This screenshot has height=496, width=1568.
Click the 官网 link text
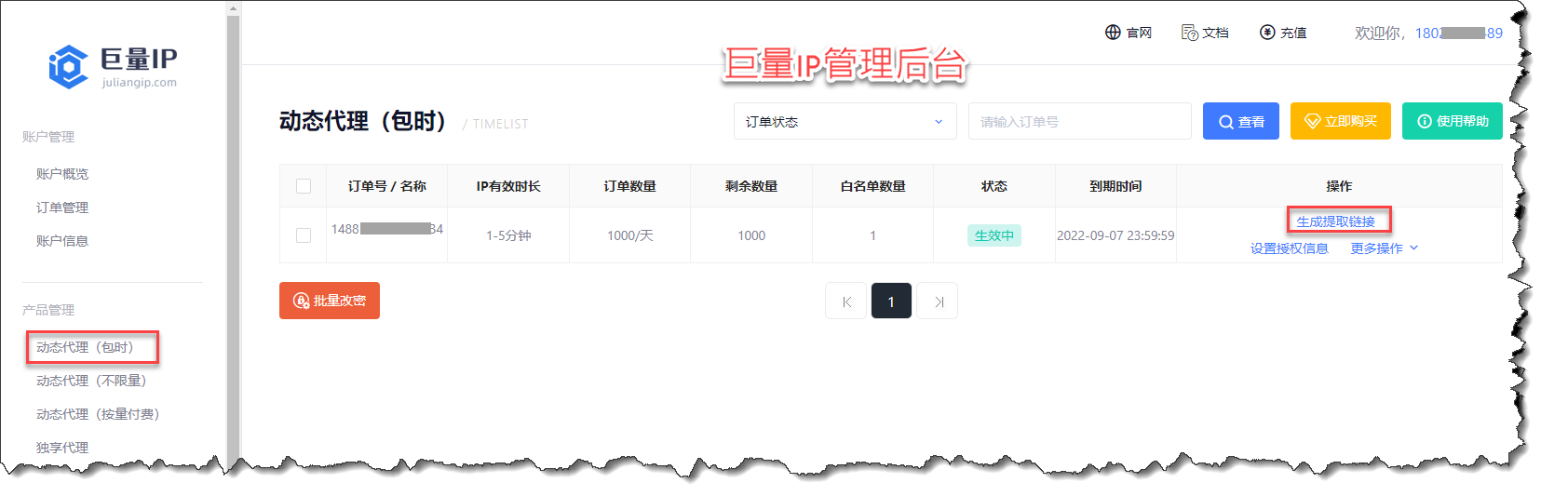tap(1139, 33)
